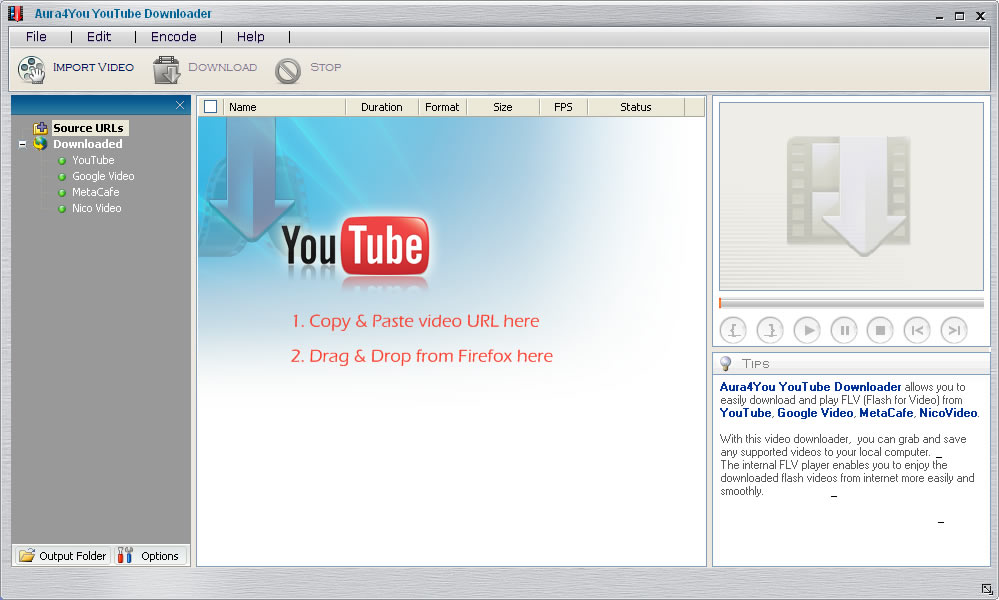
Task: Click the green dot beside MetaCafe
Action: [62, 192]
